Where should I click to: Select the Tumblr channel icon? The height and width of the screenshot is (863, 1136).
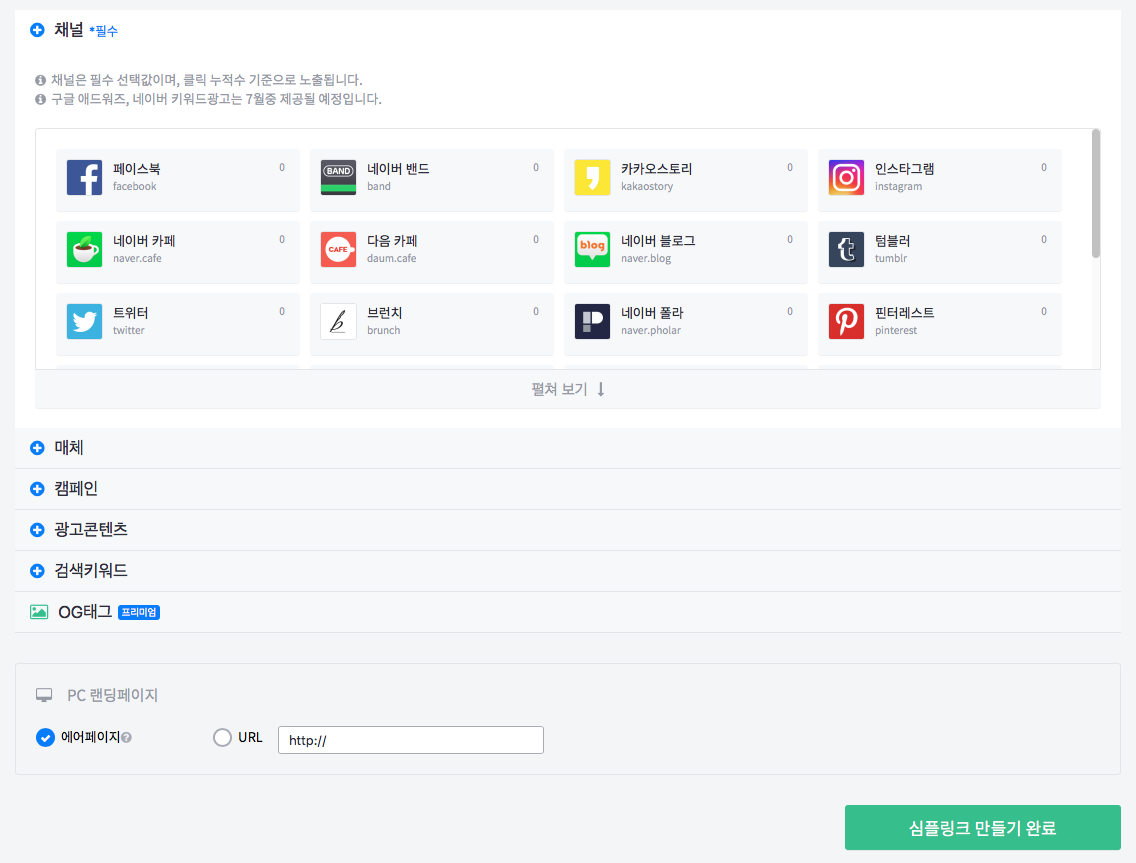tap(846, 249)
